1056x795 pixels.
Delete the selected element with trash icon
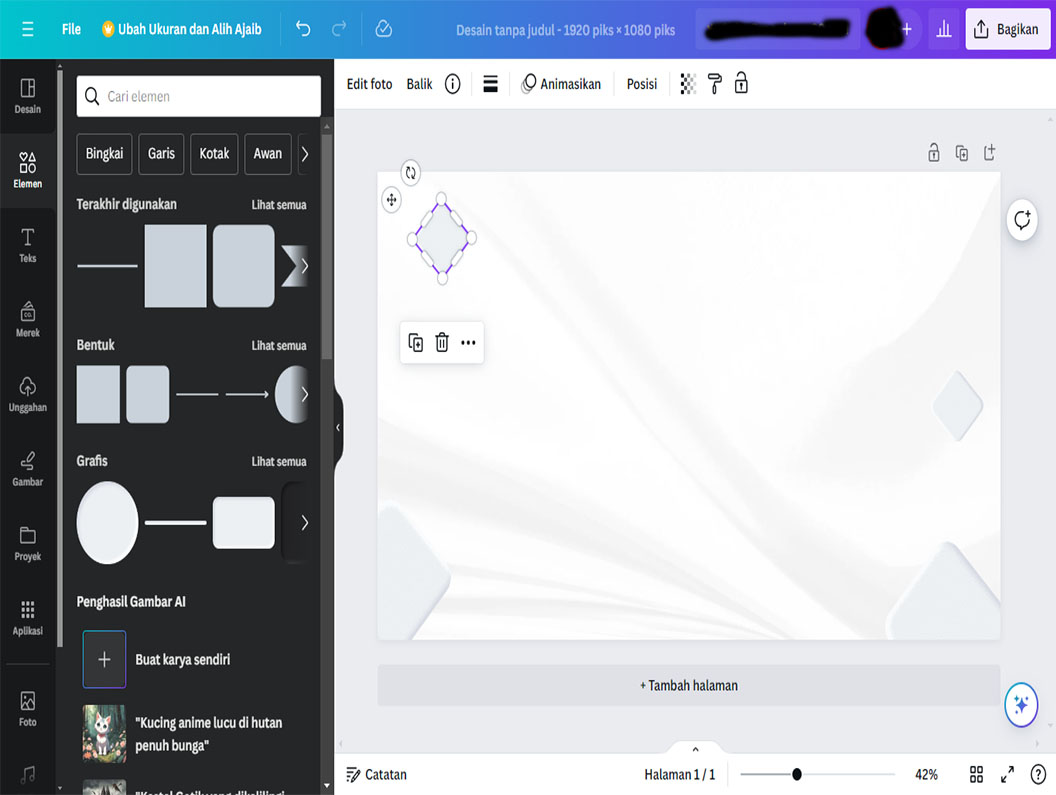point(442,343)
